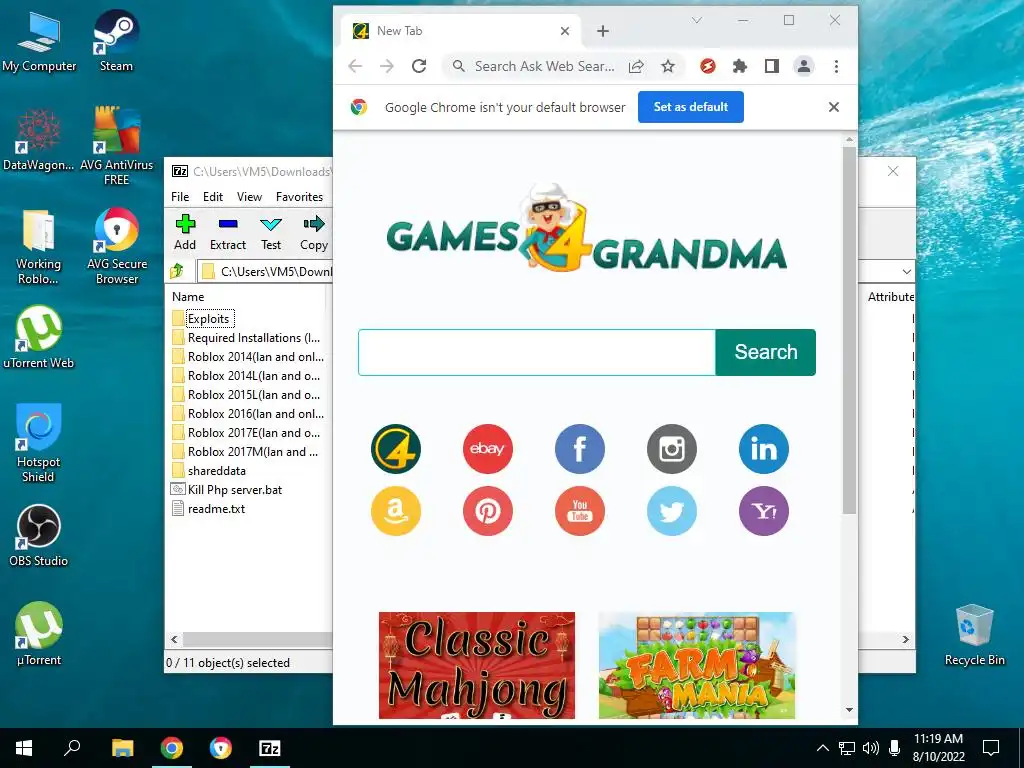The image size is (1024, 768).
Task: Toggle the Chrome side panel icon
Action: click(772, 66)
